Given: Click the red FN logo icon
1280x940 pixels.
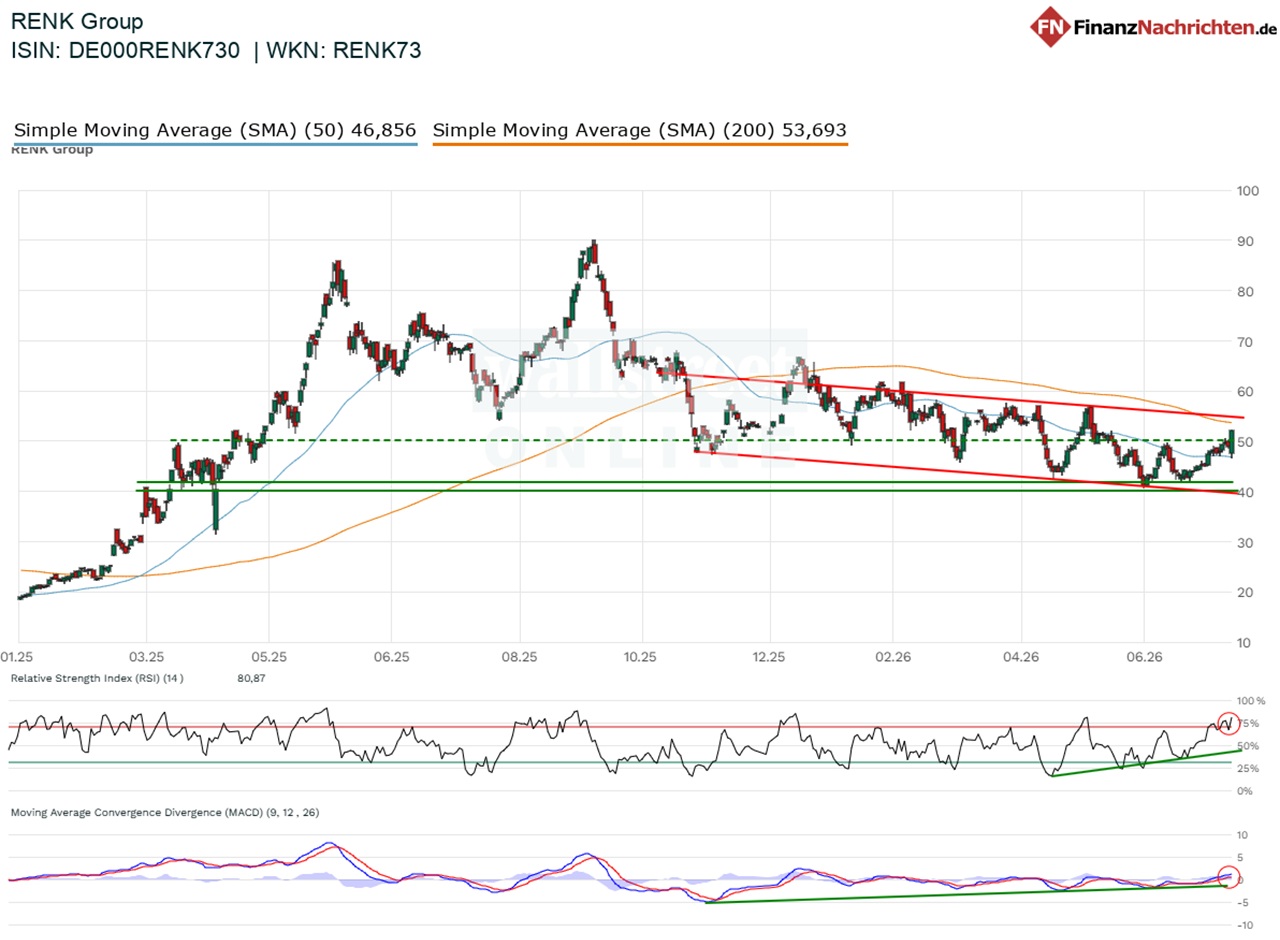Looking at the screenshot, I should (x=1050, y=27).
